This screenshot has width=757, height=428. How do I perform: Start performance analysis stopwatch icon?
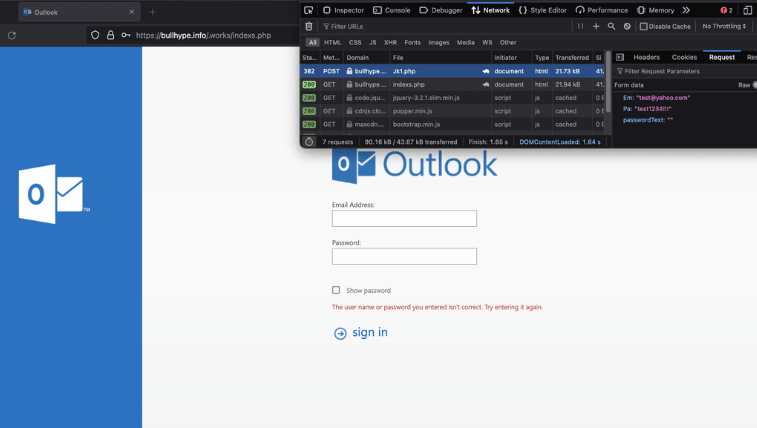(309, 142)
